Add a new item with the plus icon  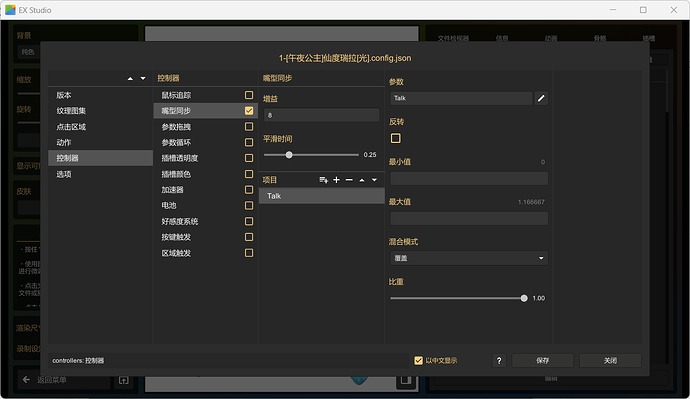[336, 180]
